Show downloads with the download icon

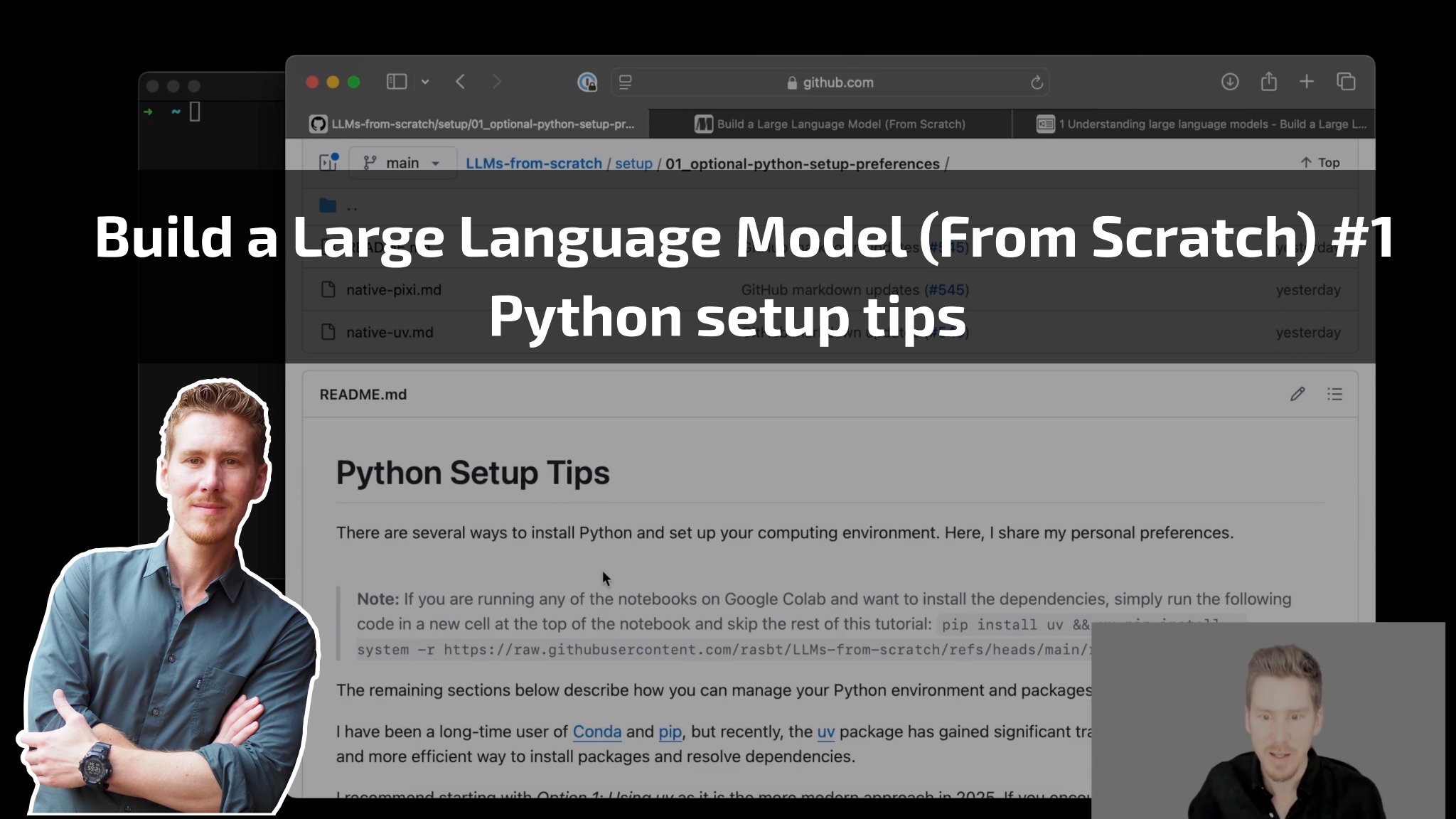(x=1230, y=82)
